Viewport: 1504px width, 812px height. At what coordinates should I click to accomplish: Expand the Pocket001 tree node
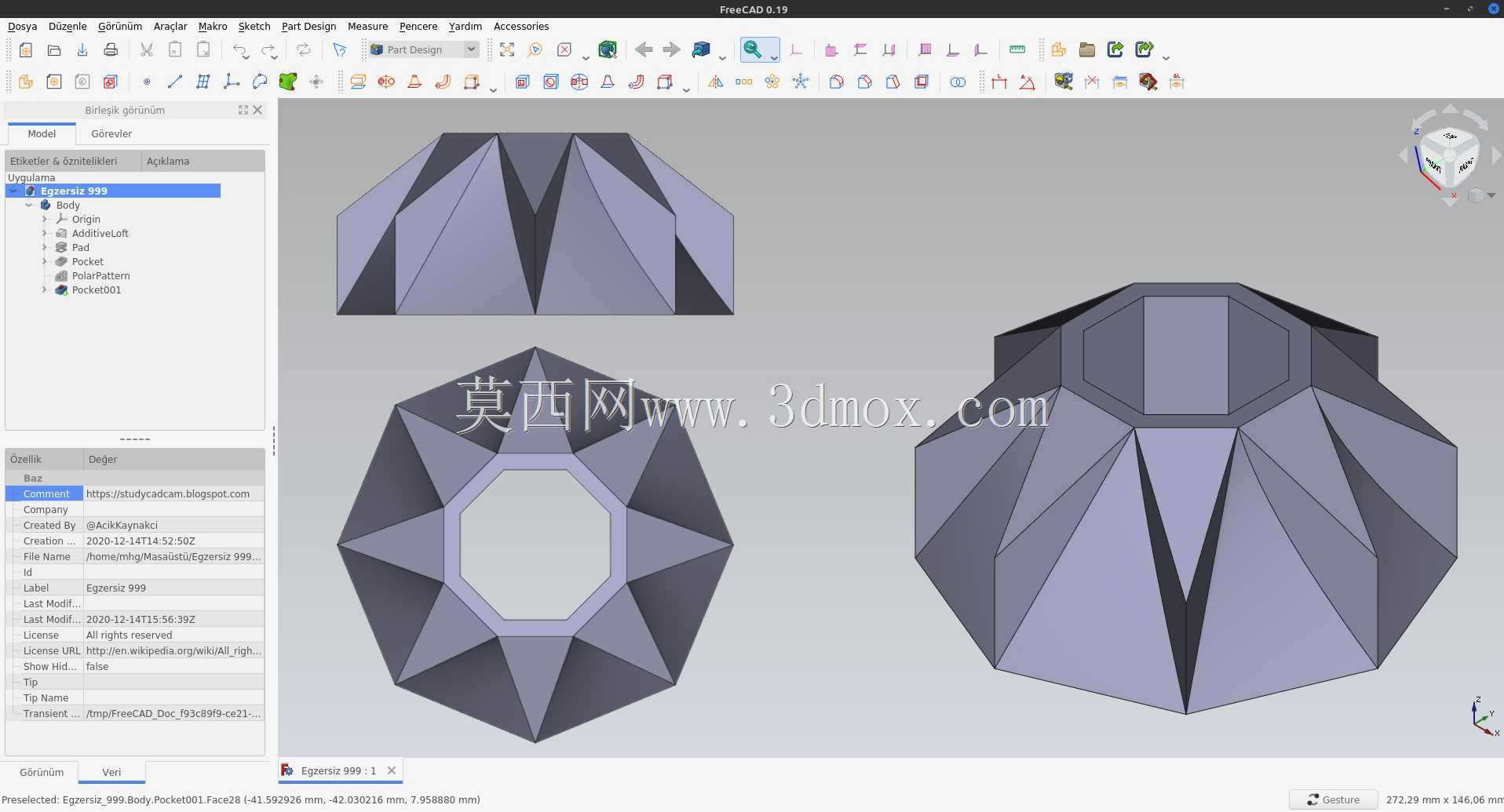45,289
